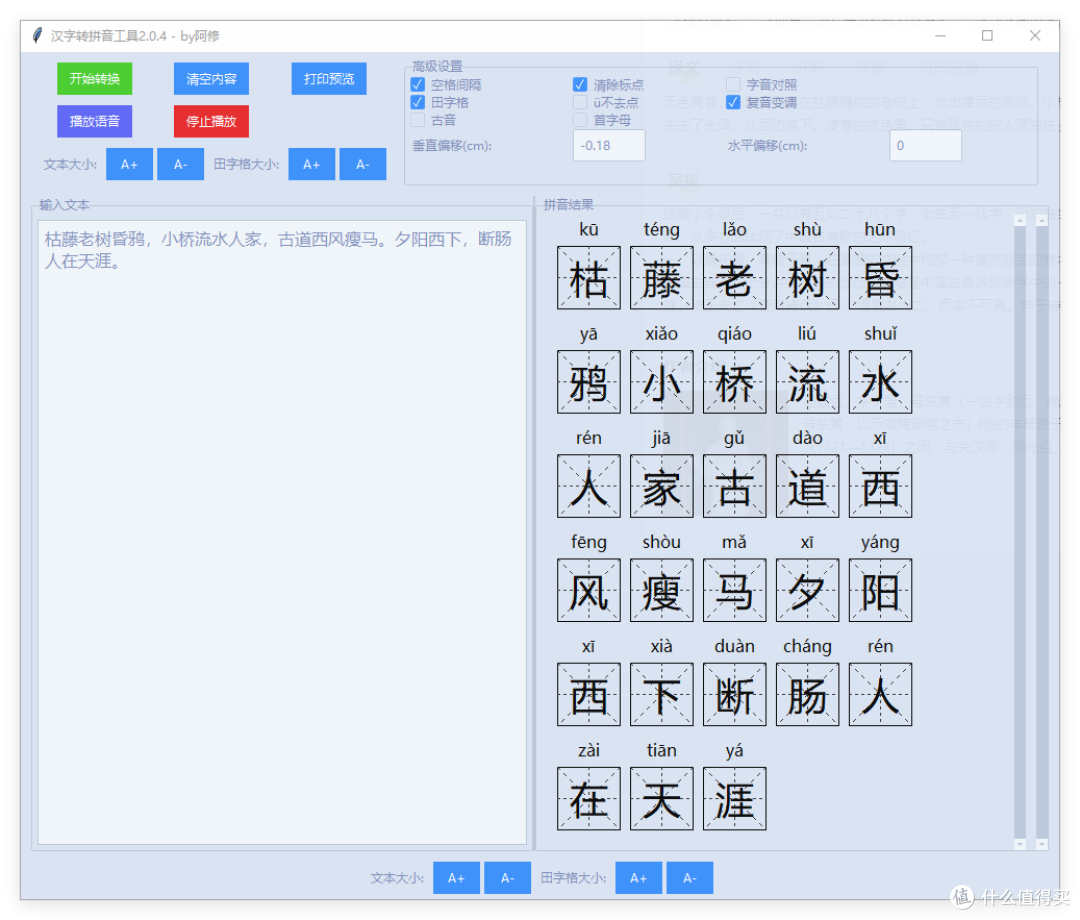This screenshot has height=920, width=1080.
Task: Click the pinyin label 'téng'
Action: [x=661, y=230]
